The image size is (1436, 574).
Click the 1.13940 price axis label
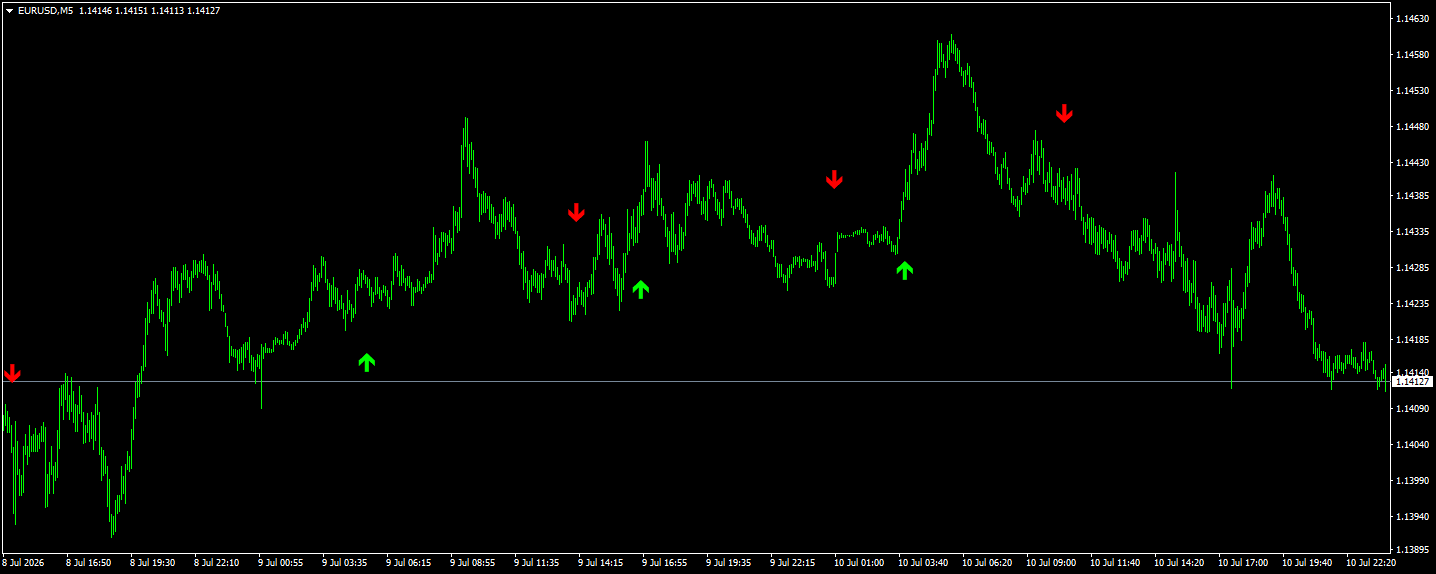tap(1412, 517)
